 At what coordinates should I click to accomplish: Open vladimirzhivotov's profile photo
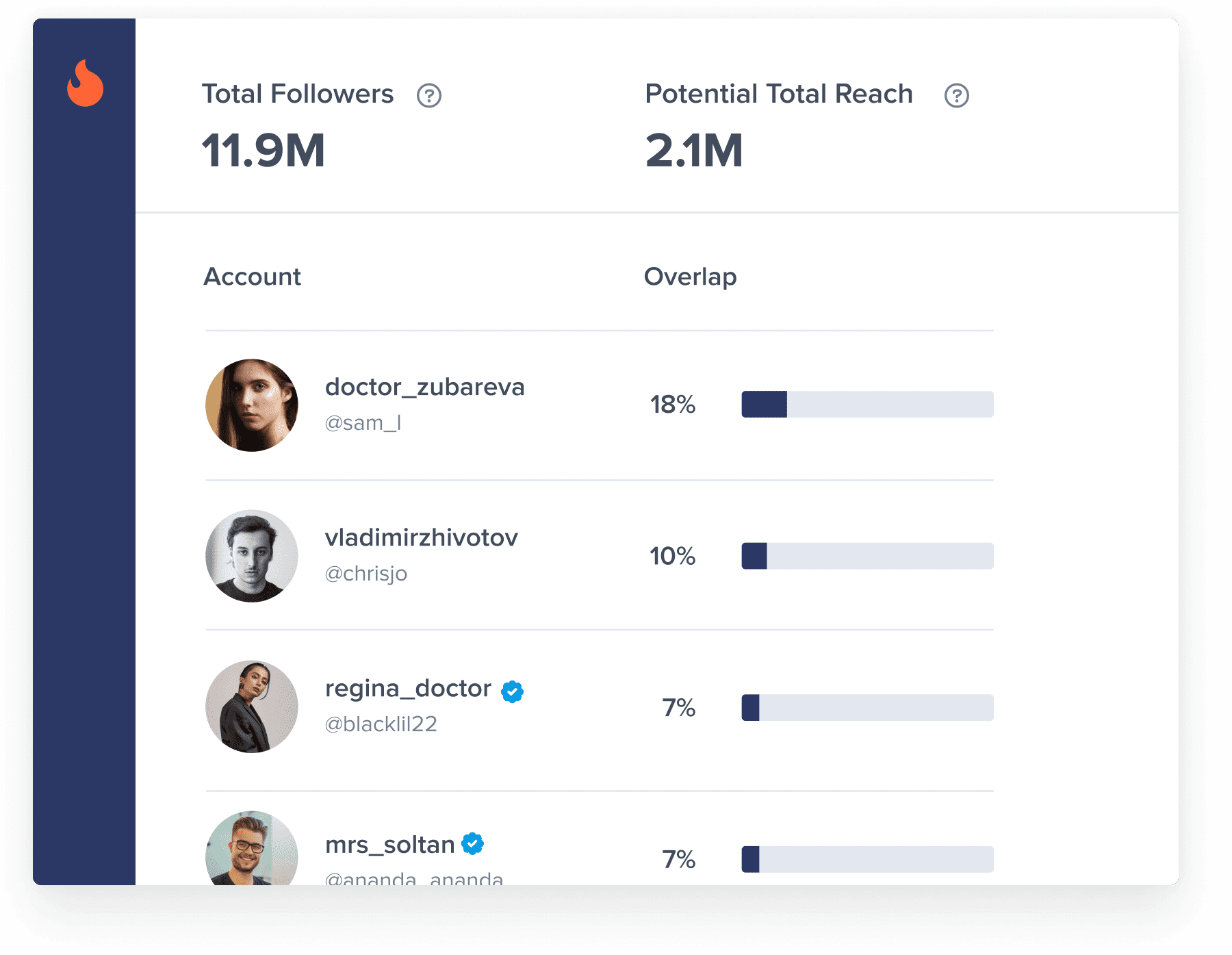[252, 556]
